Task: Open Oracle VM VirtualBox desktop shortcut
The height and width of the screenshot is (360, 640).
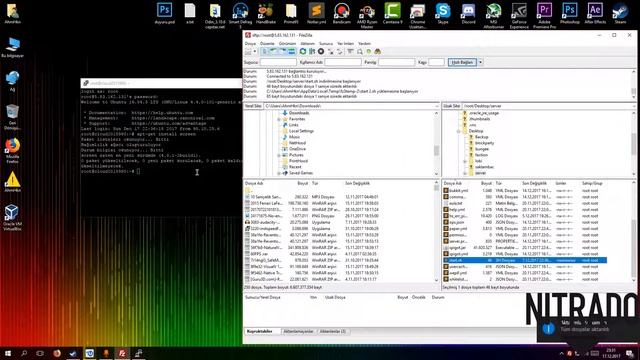Action: point(12,218)
